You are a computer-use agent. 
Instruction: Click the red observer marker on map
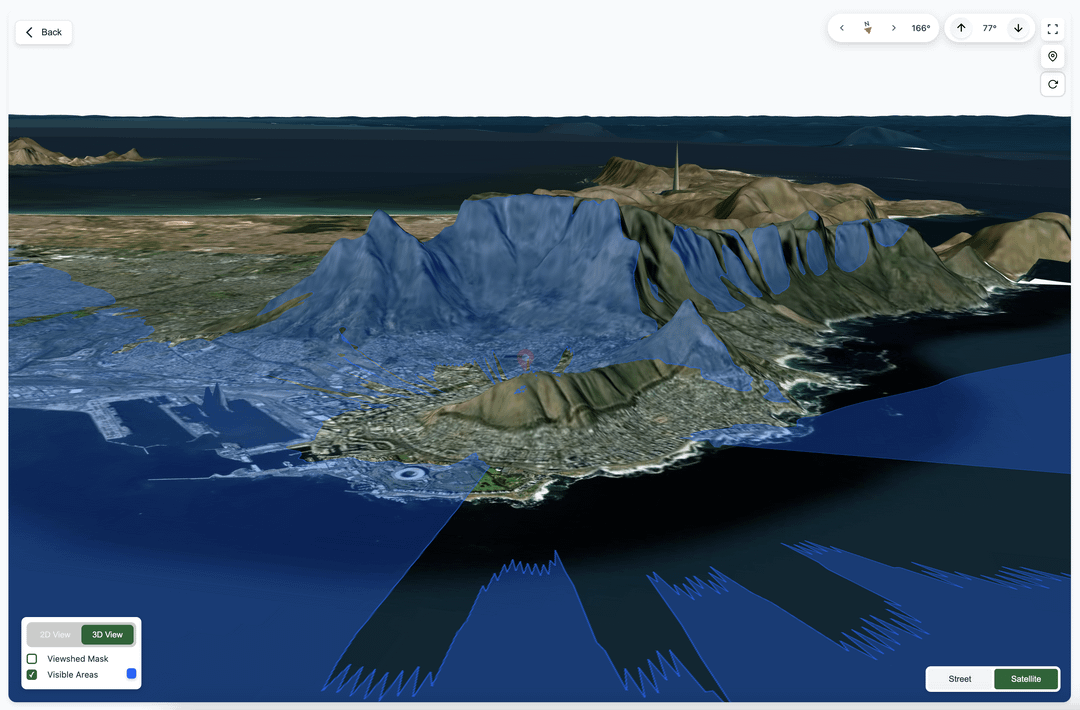(x=525, y=358)
